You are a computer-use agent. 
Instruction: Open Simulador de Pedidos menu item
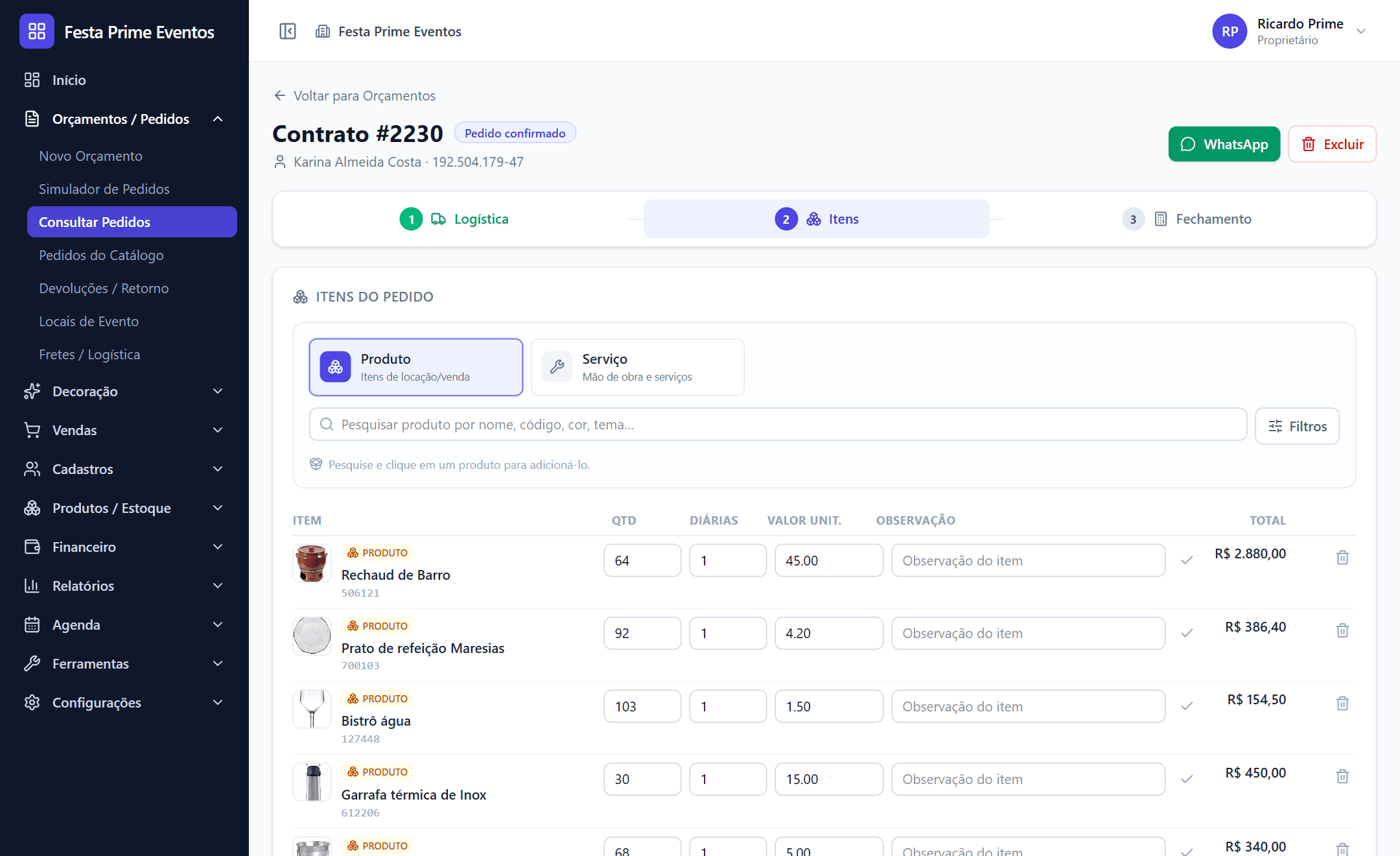tap(104, 189)
